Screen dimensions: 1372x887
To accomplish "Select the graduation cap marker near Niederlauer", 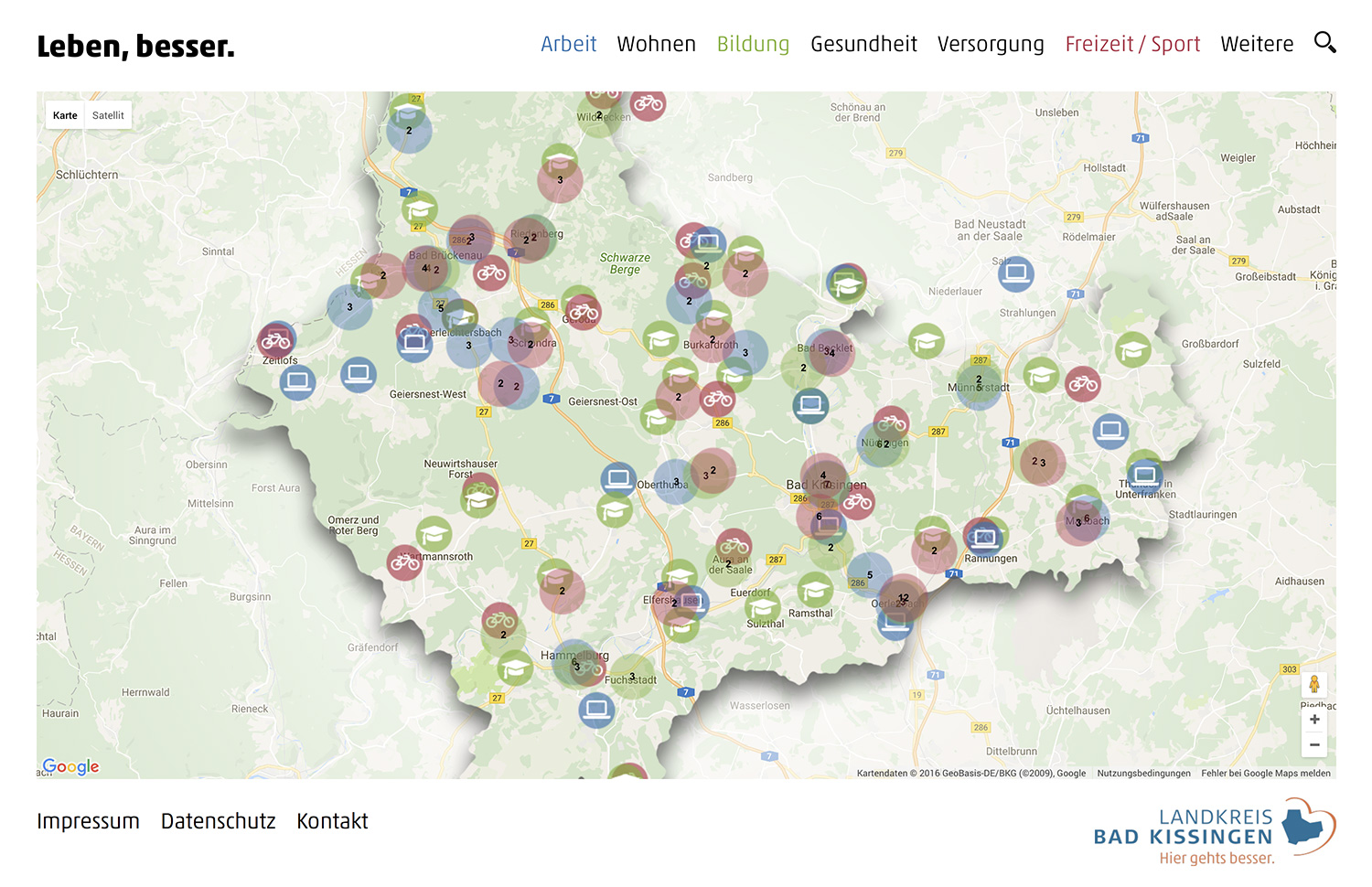I will coord(927,341).
